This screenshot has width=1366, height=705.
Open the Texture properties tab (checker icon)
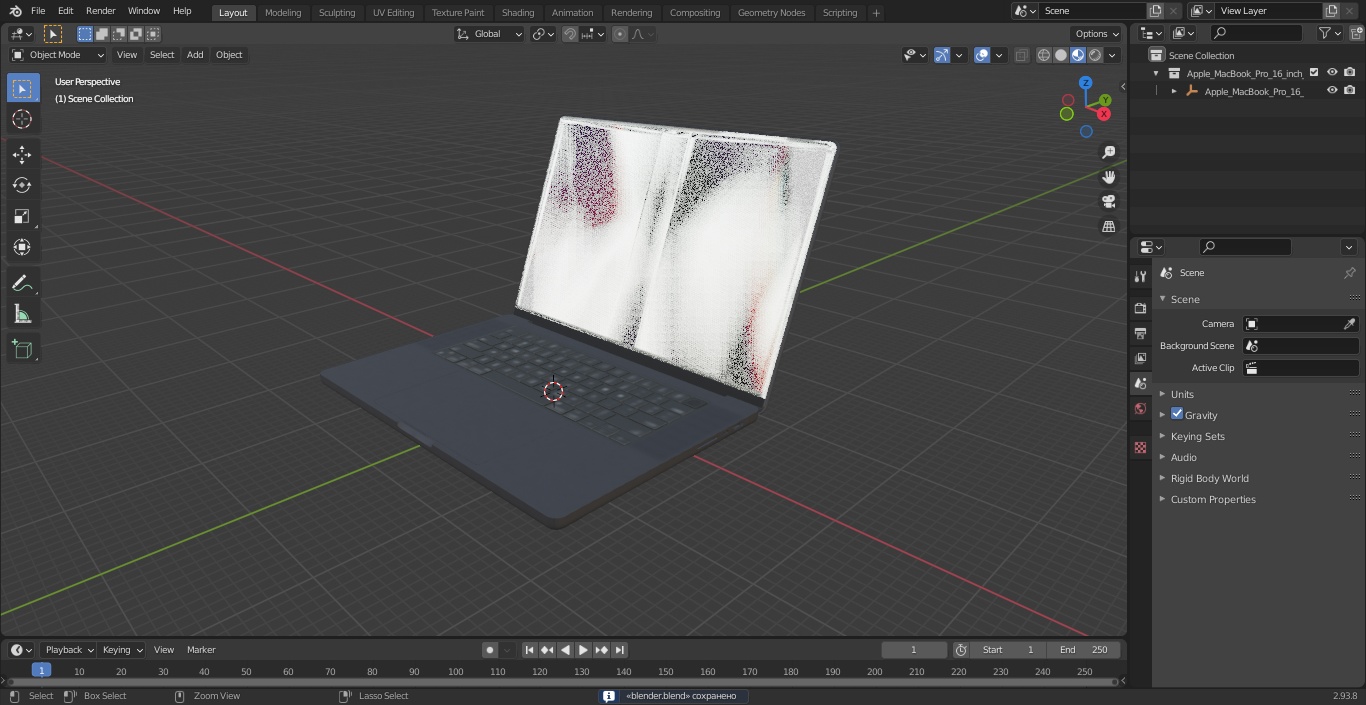tap(1140, 448)
